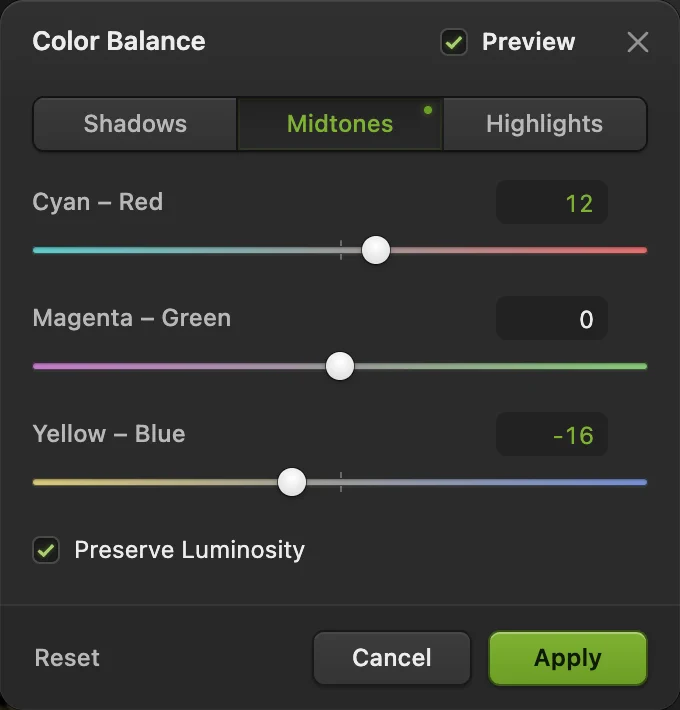Click the Magenta – Green value field
Viewport: 680px width, 710px height.
552,318
